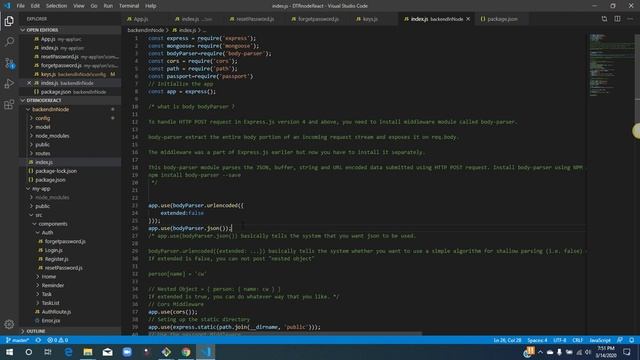
Task: Click the editor horizontal scrollbar
Action: 285,334
